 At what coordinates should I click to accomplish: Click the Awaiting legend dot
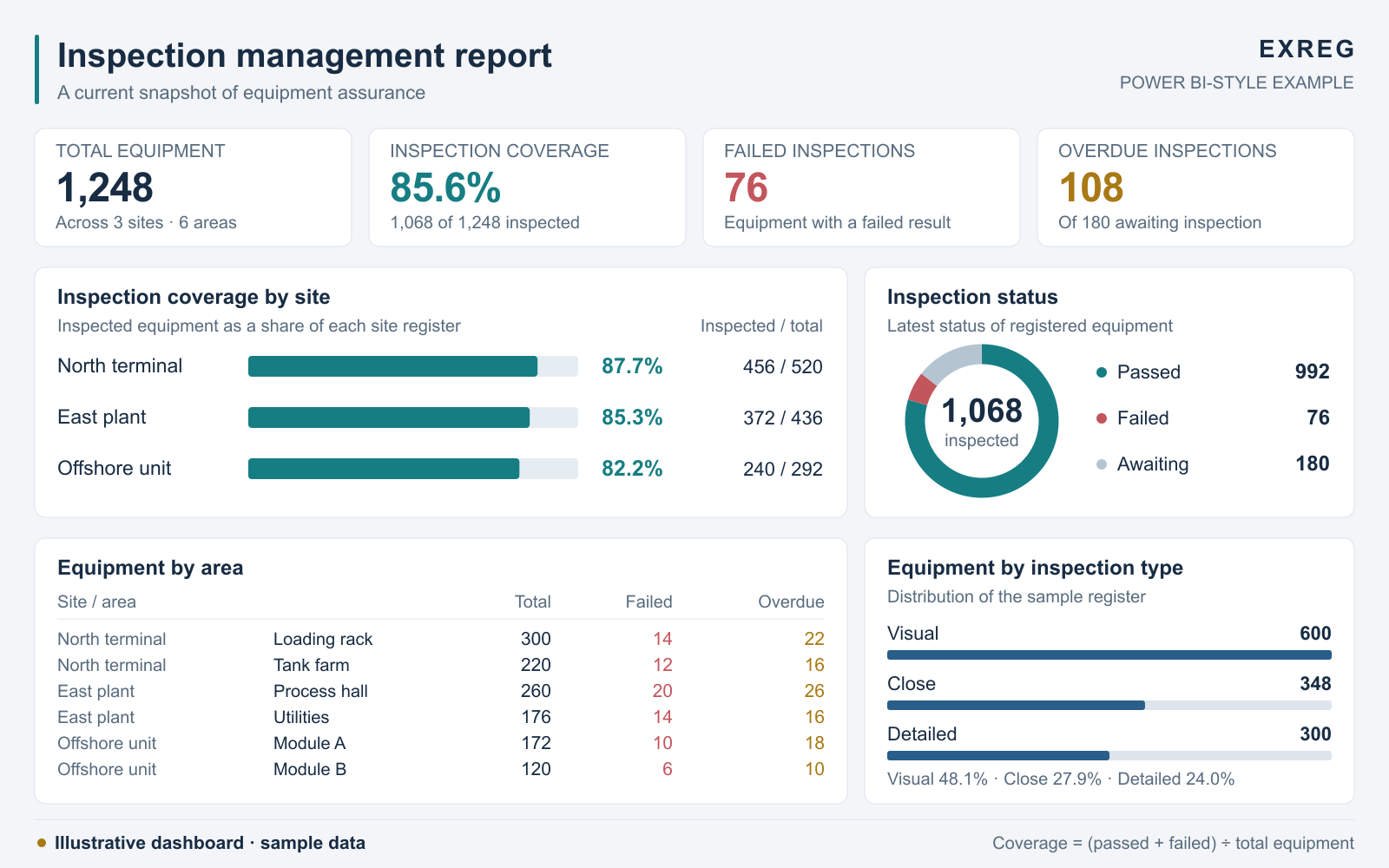pyautogui.click(x=1102, y=464)
